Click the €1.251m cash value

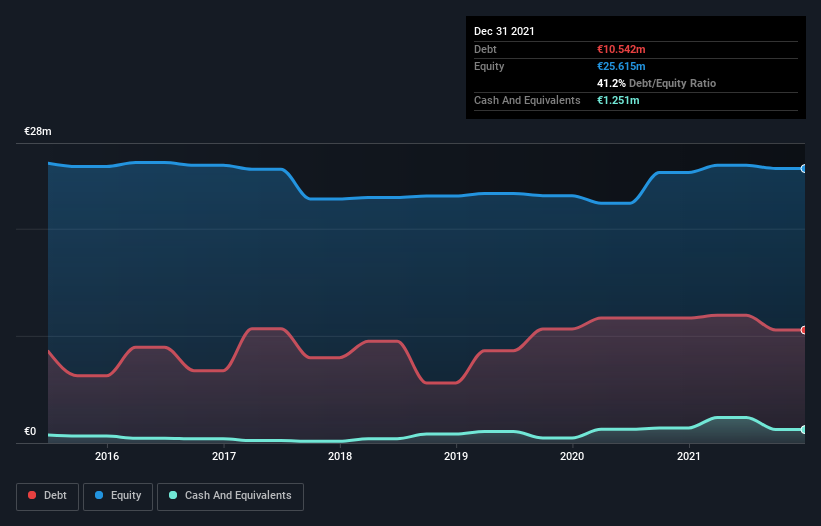[x=618, y=100]
